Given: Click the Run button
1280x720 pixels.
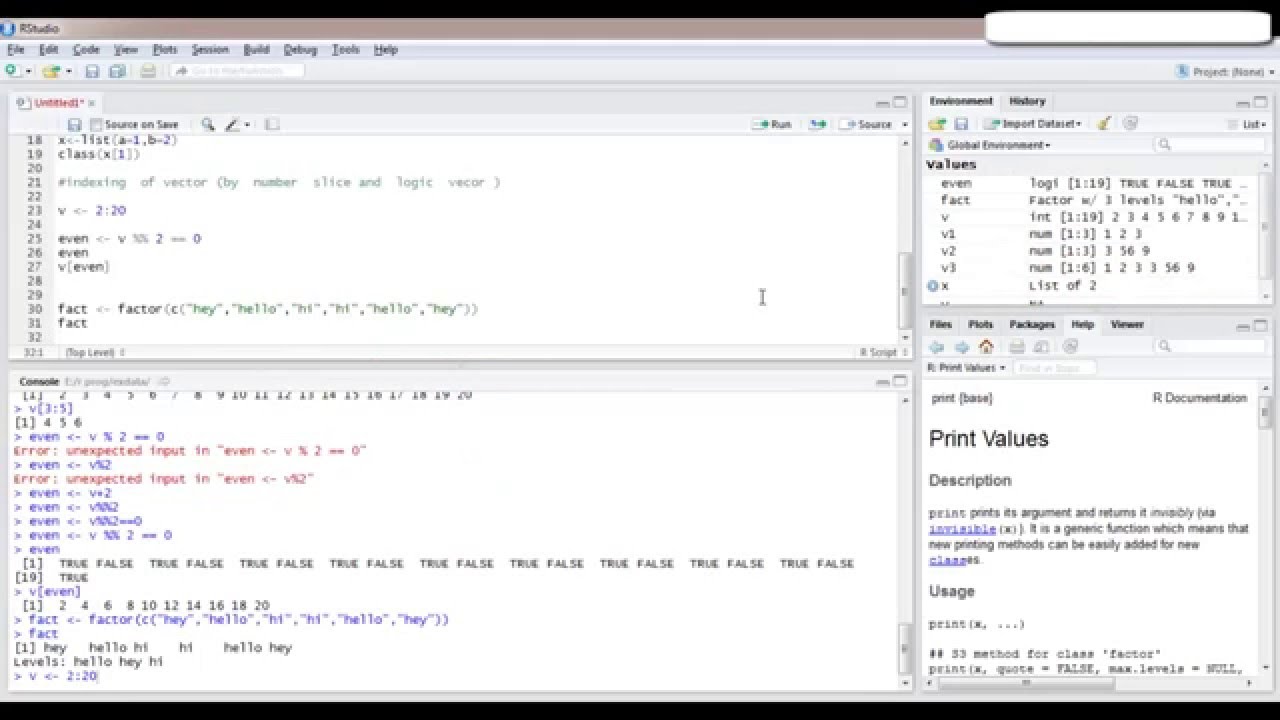Looking at the screenshot, I should click(x=773, y=125).
